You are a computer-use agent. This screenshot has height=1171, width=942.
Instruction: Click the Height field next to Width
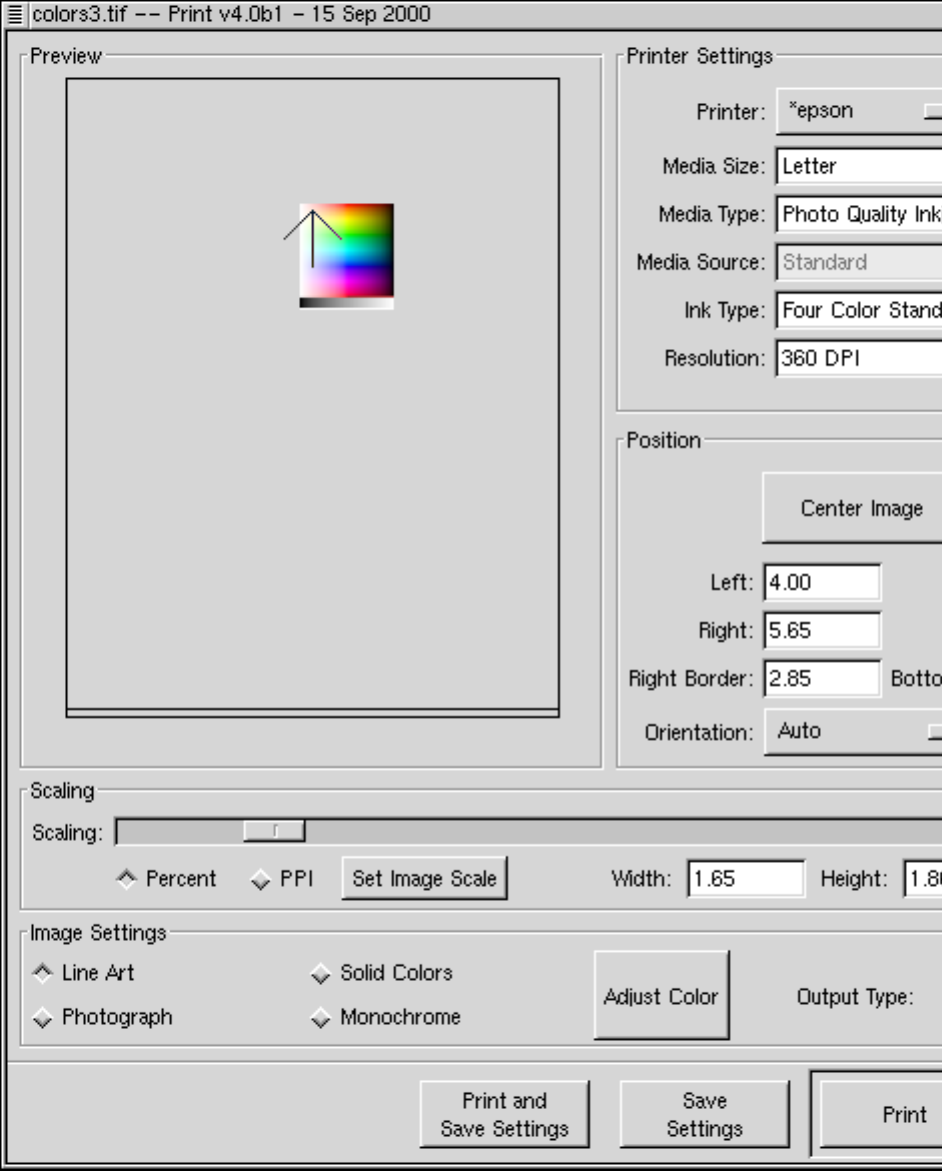coord(923,878)
